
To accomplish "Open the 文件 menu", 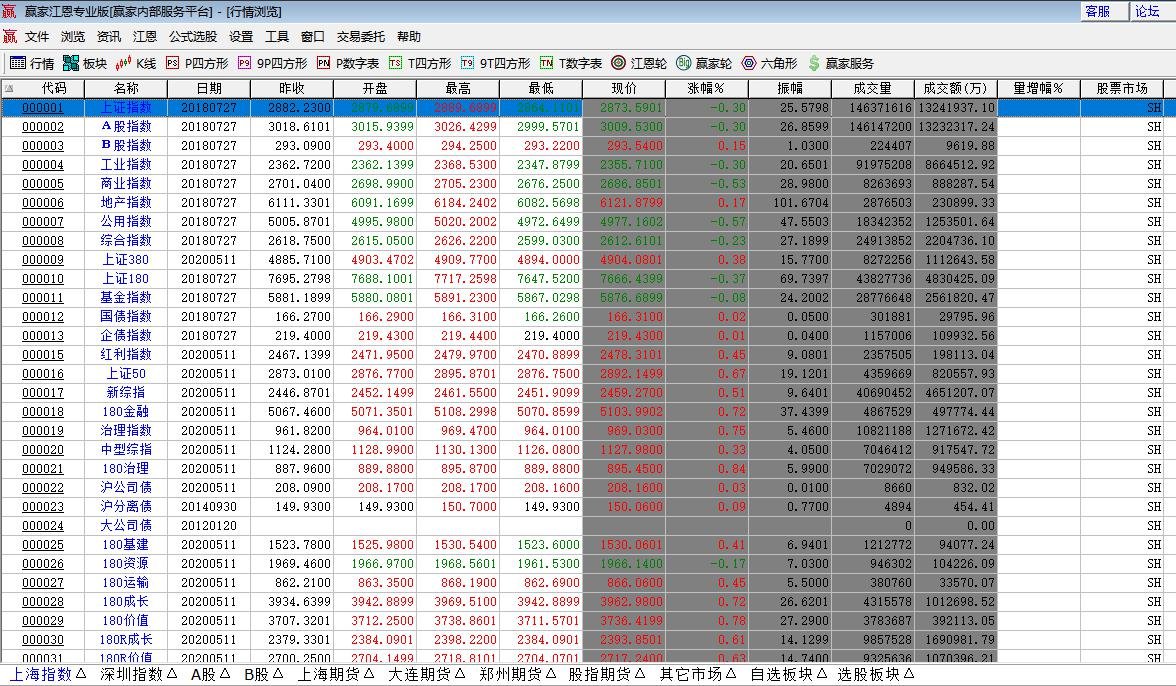I will (37, 37).
